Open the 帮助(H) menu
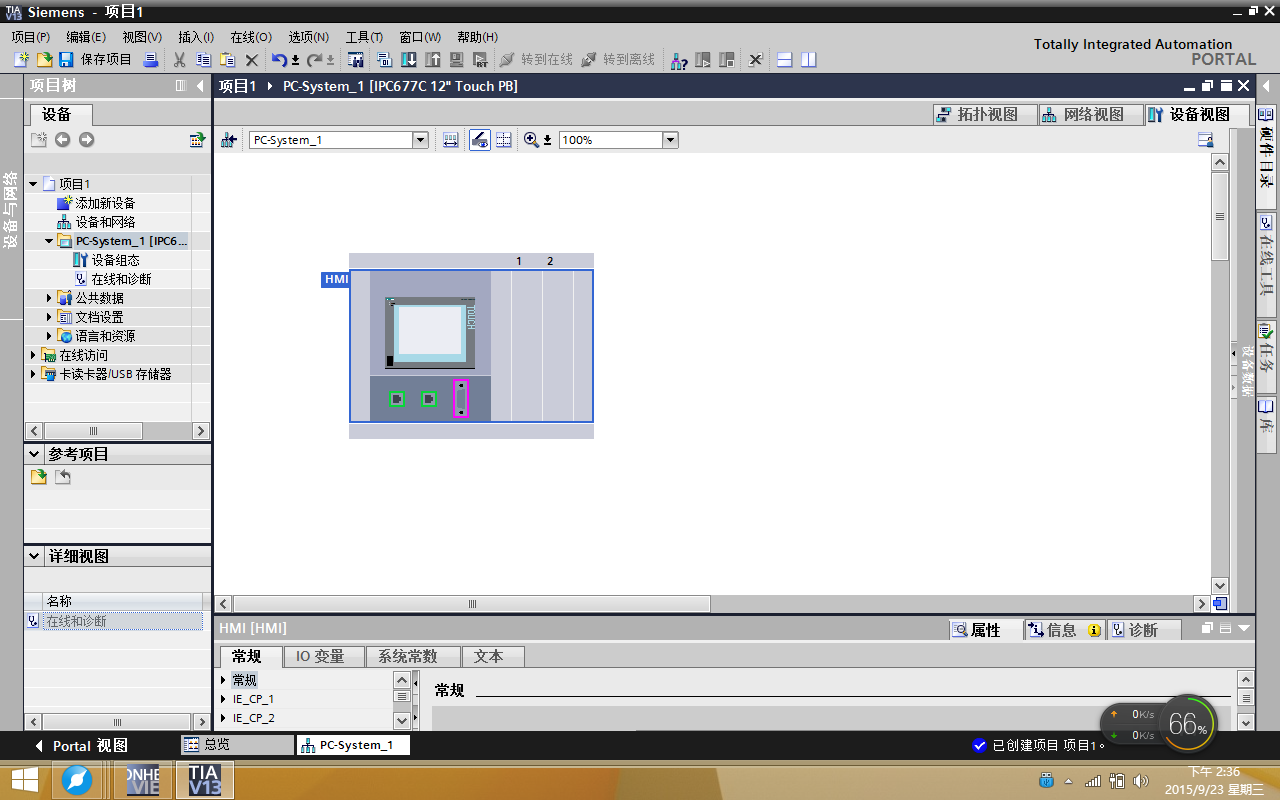This screenshot has height=800, width=1280. [477, 37]
